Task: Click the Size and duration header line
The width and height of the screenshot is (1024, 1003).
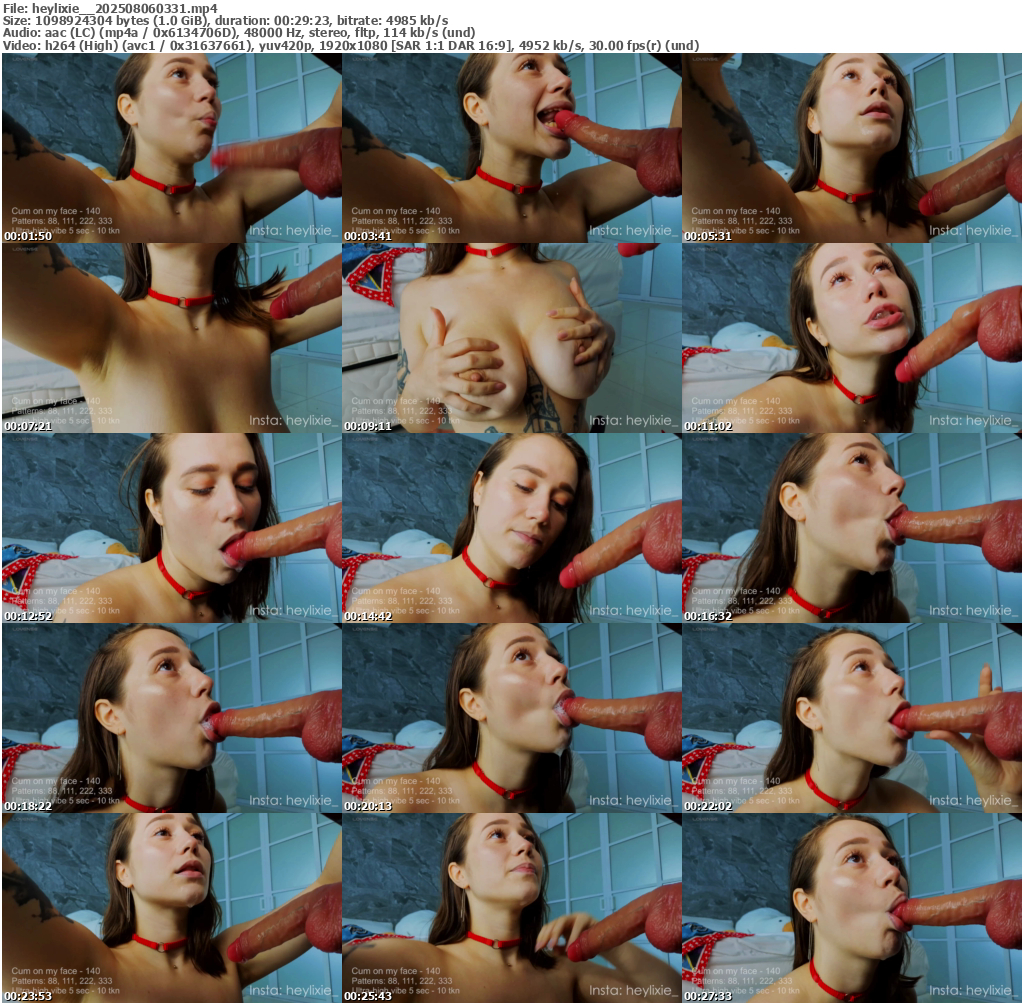Action: 225,20
